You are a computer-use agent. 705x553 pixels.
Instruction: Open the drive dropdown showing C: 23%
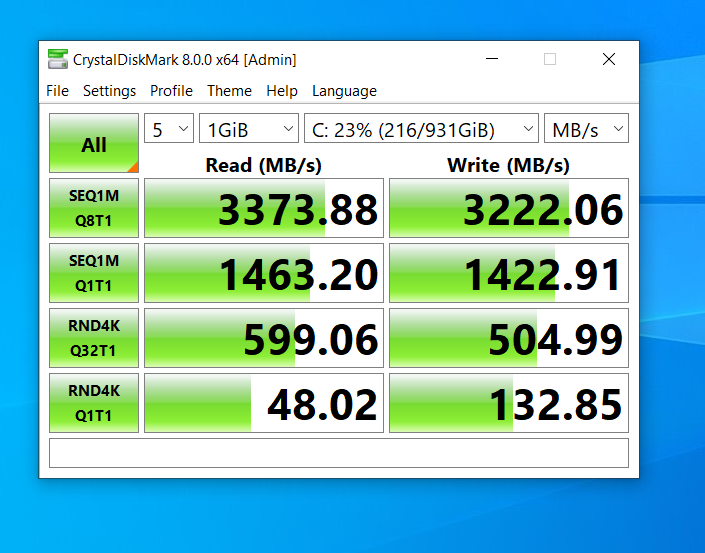[x=421, y=129]
